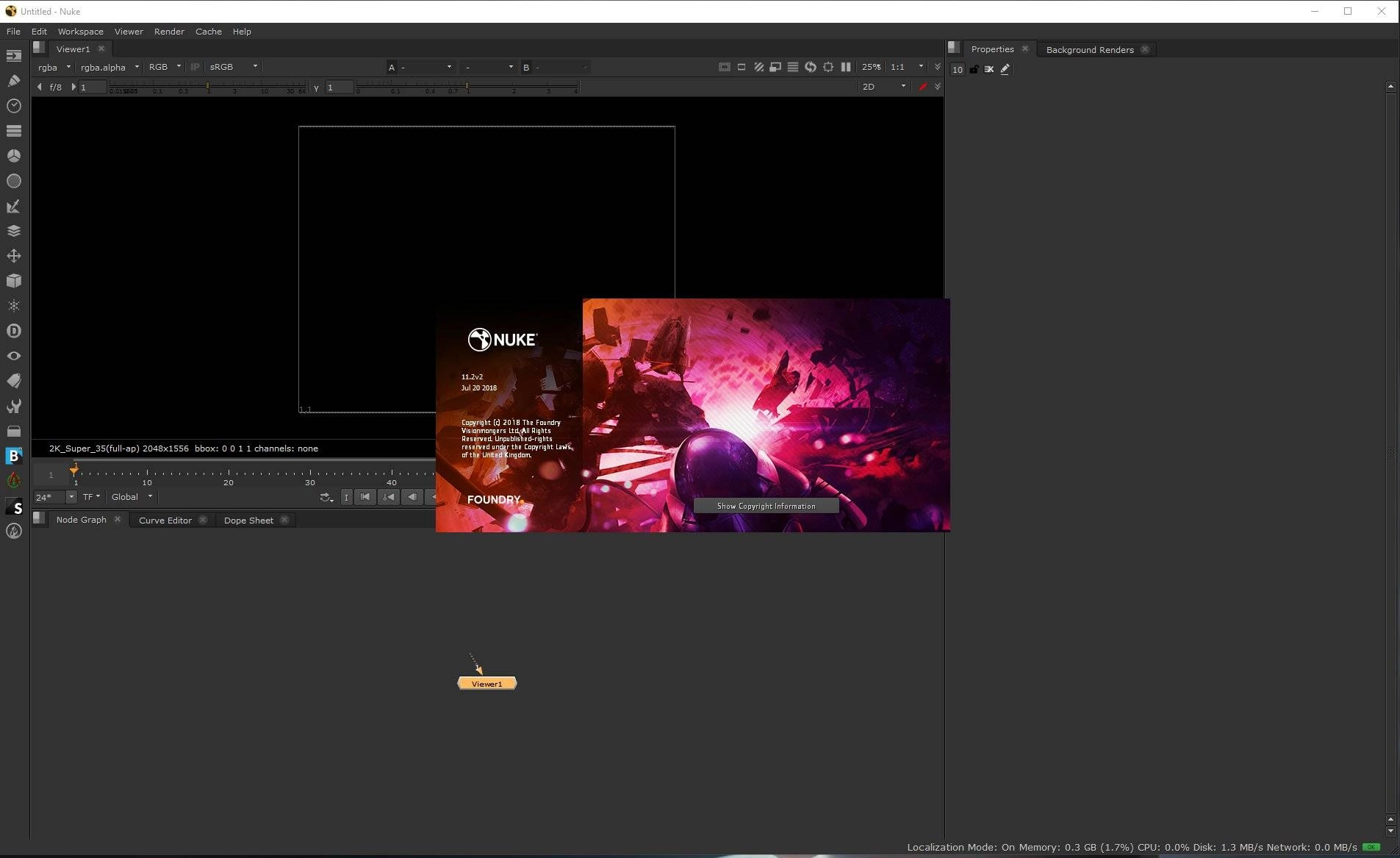Screen dimensions: 1400x858
Task: Open the rgba channel set dropdown
Action: (x=54, y=67)
